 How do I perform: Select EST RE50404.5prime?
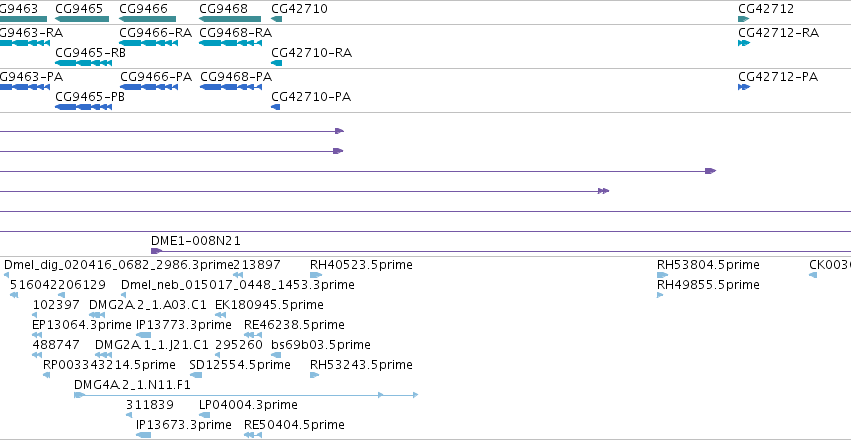[253, 435]
